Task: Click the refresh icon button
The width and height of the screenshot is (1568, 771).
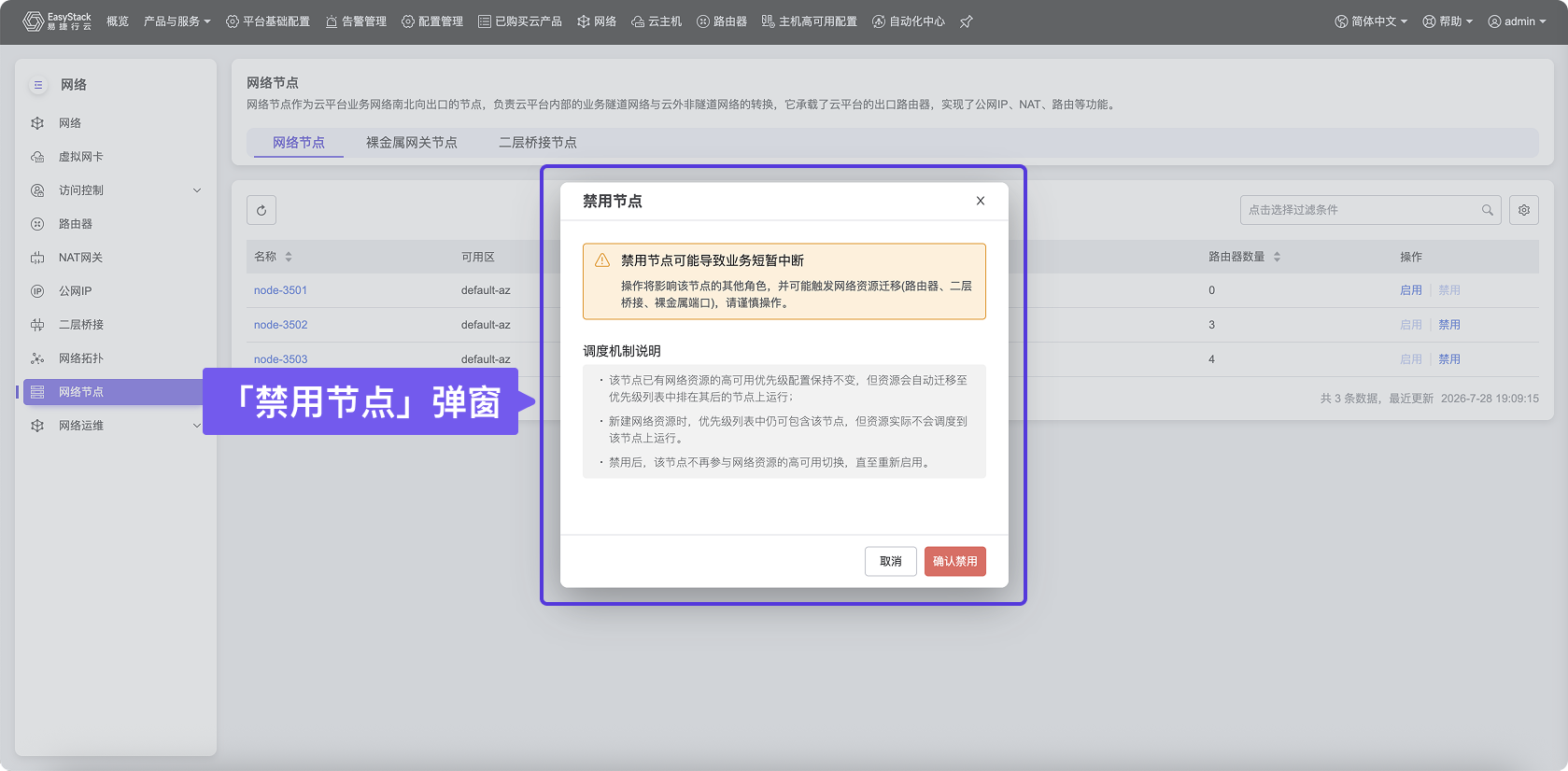Action: tap(261, 210)
